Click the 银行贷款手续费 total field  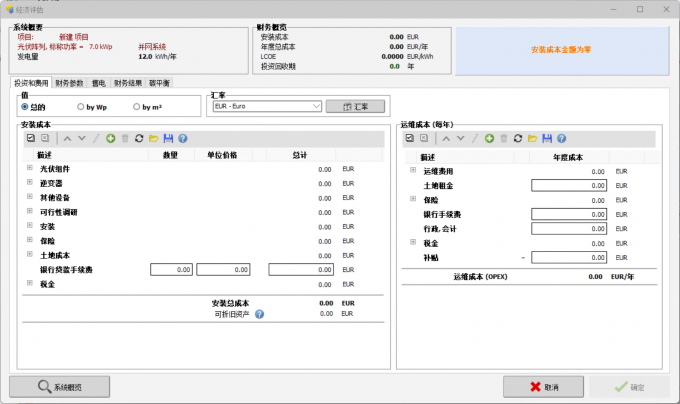301,270
